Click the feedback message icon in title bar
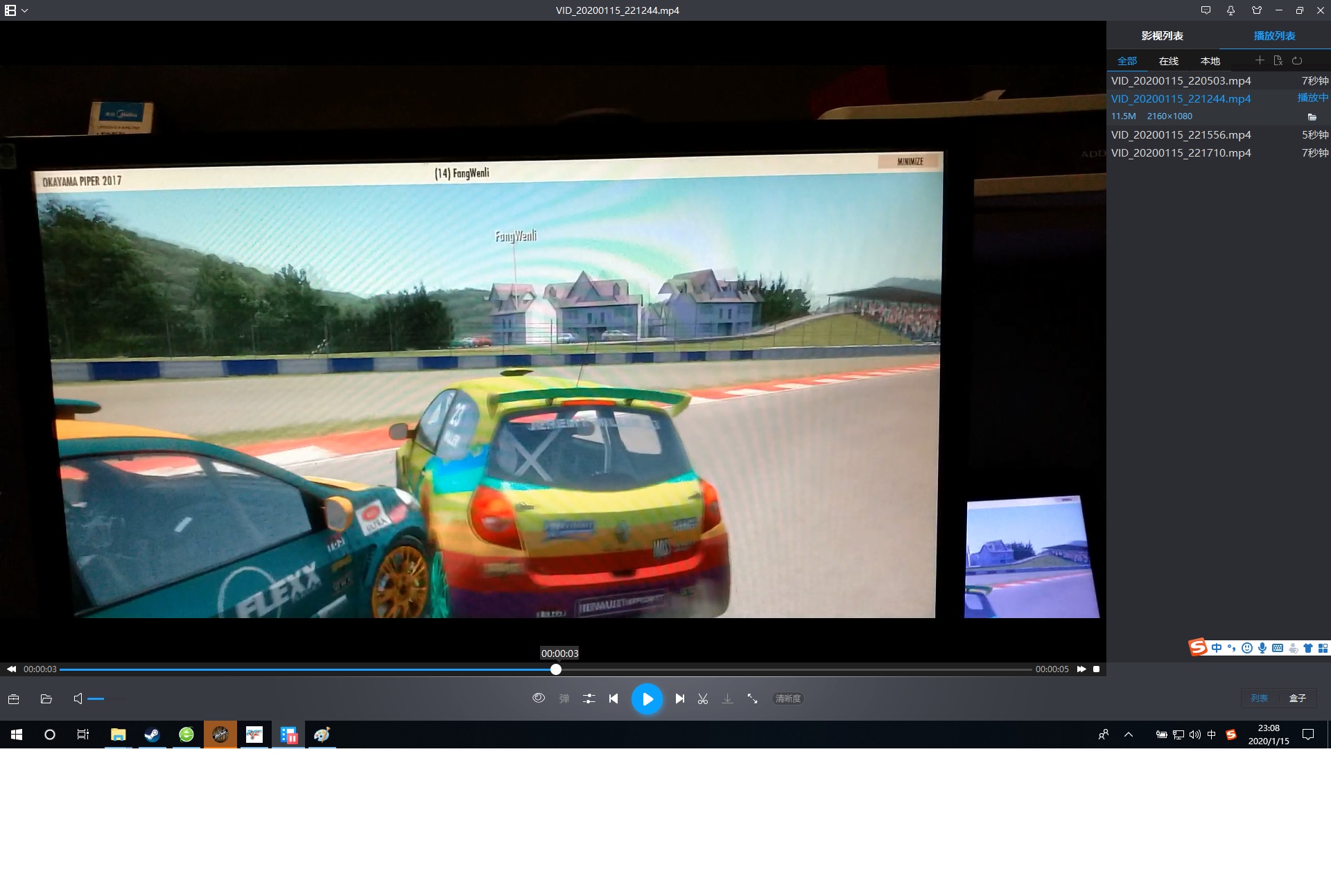 tap(1206, 10)
